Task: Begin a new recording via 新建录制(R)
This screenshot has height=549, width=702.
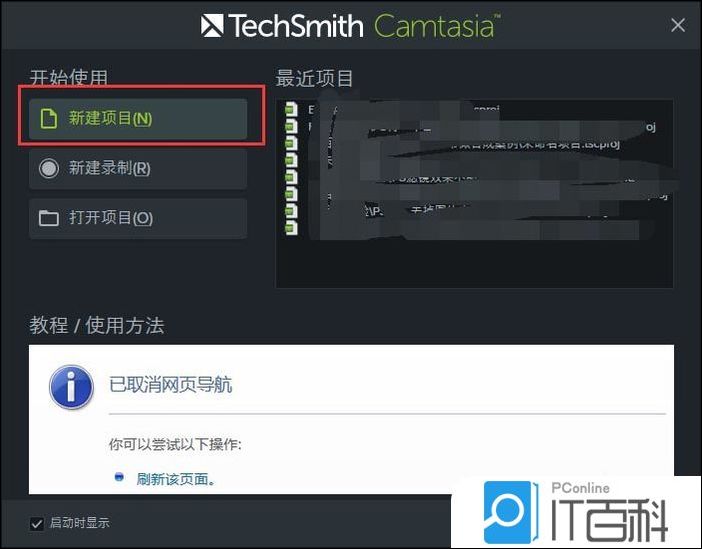Action: [138, 168]
